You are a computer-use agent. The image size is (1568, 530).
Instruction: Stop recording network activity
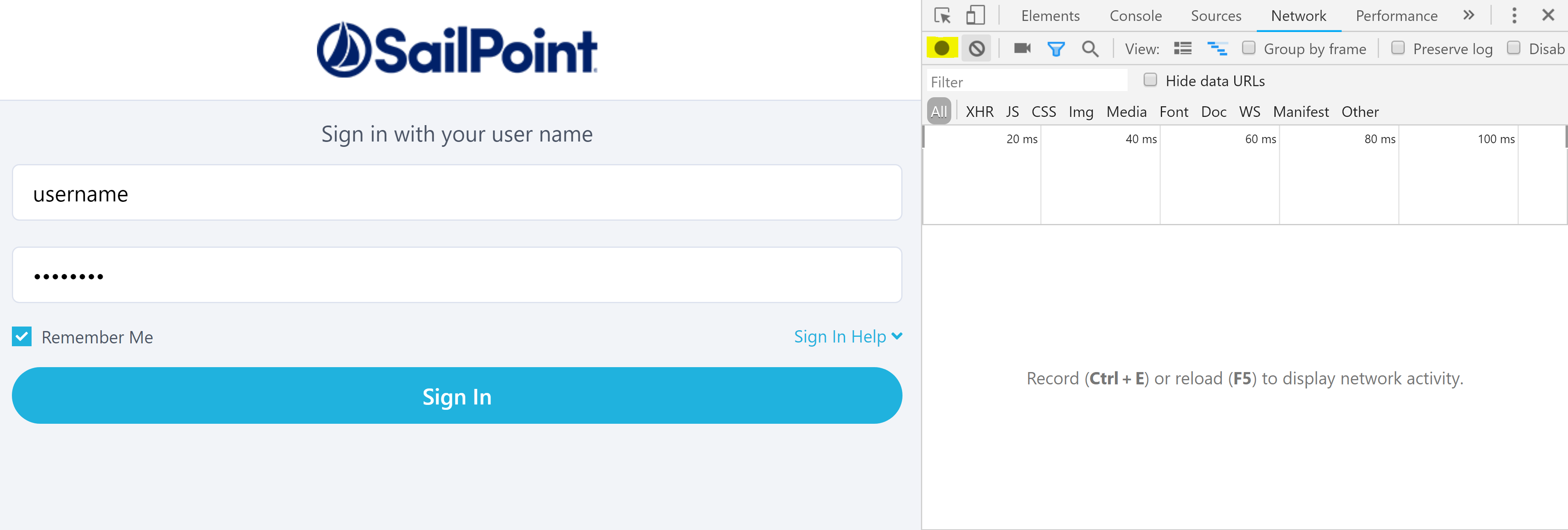click(942, 49)
